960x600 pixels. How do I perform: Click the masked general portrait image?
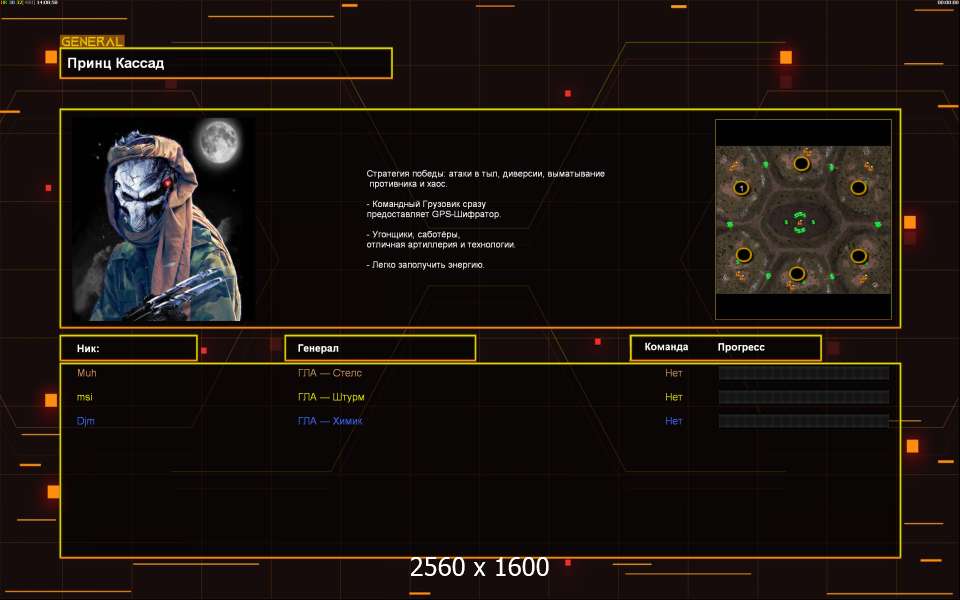point(163,219)
